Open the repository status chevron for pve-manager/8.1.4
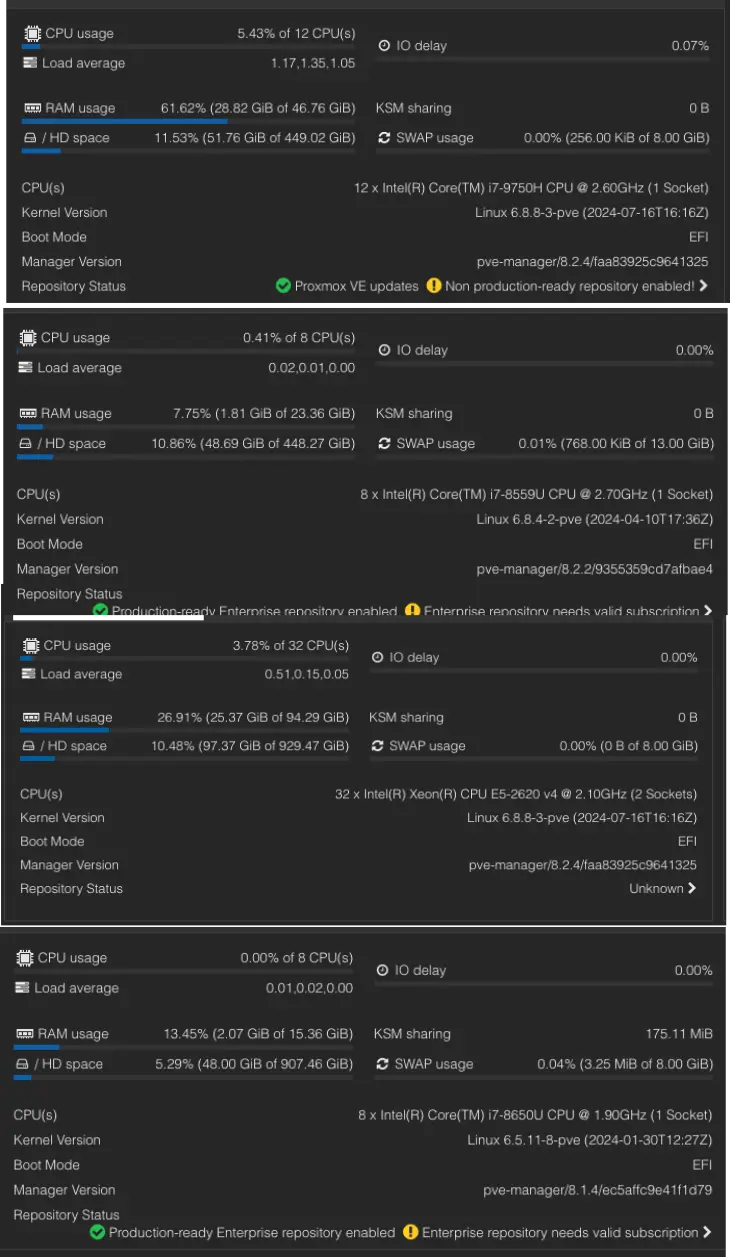The height and width of the screenshot is (1257, 730). [707, 1232]
